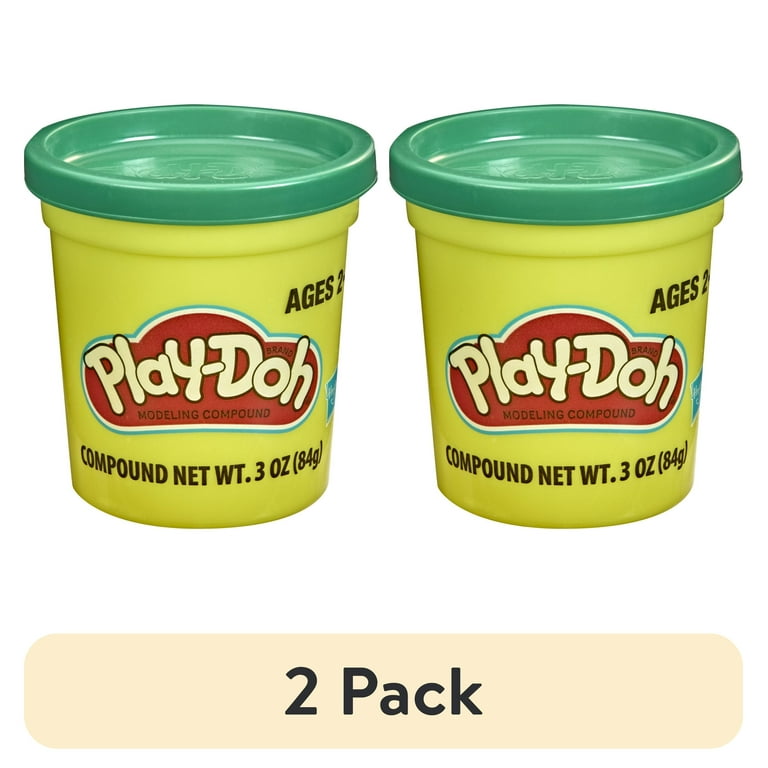The width and height of the screenshot is (768, 768).
Task: Click the 2 Pack banner
Action: (384, 691)
